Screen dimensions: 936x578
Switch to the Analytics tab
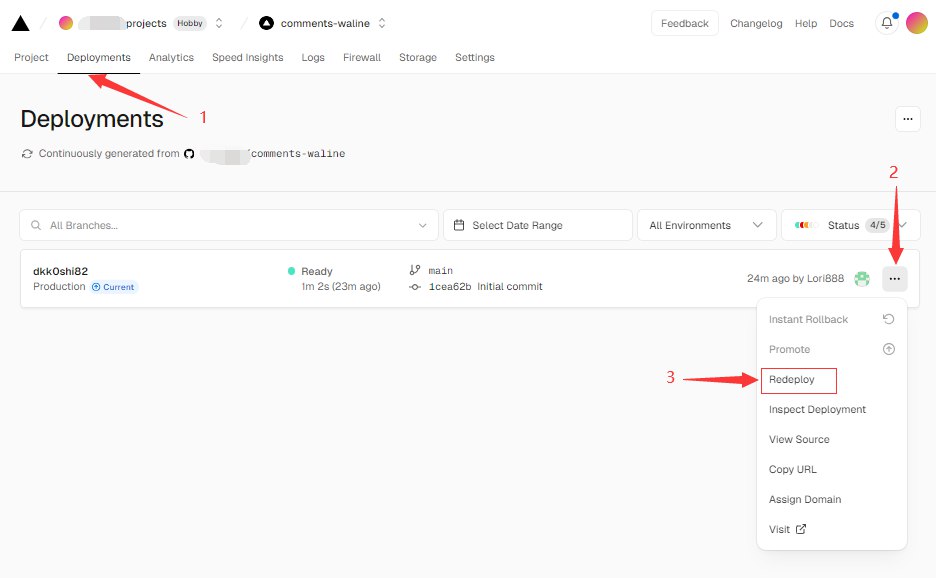pyautogui.click(x=171, y=58)
